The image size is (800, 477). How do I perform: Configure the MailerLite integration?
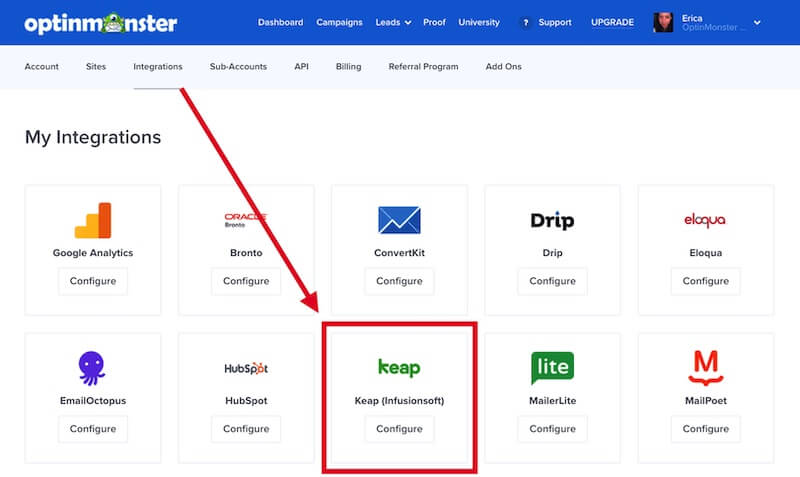click(x=553, y=429)
